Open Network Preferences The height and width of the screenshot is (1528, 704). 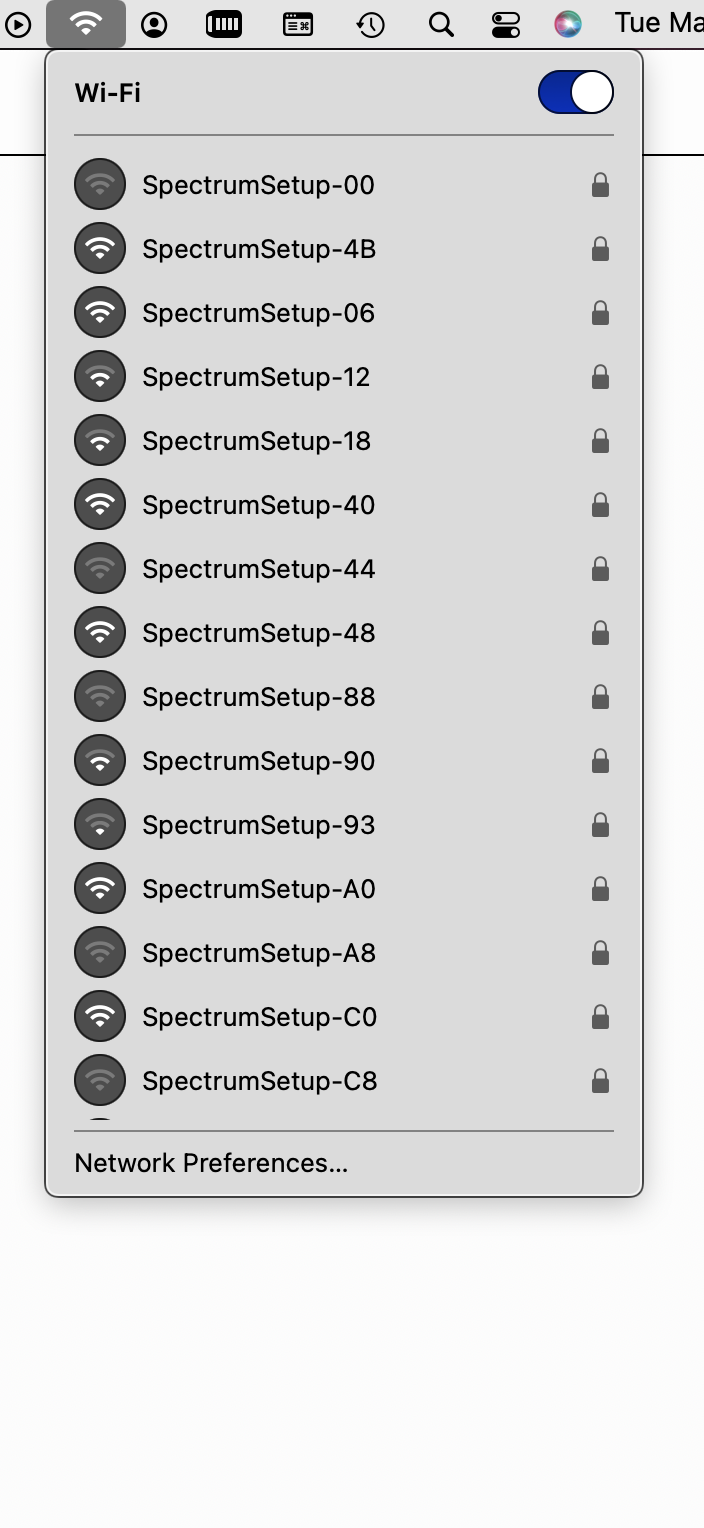tap(211, 1163)
